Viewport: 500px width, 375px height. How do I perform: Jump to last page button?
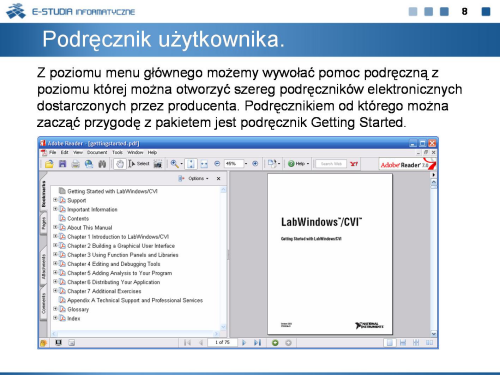[257, 342]
